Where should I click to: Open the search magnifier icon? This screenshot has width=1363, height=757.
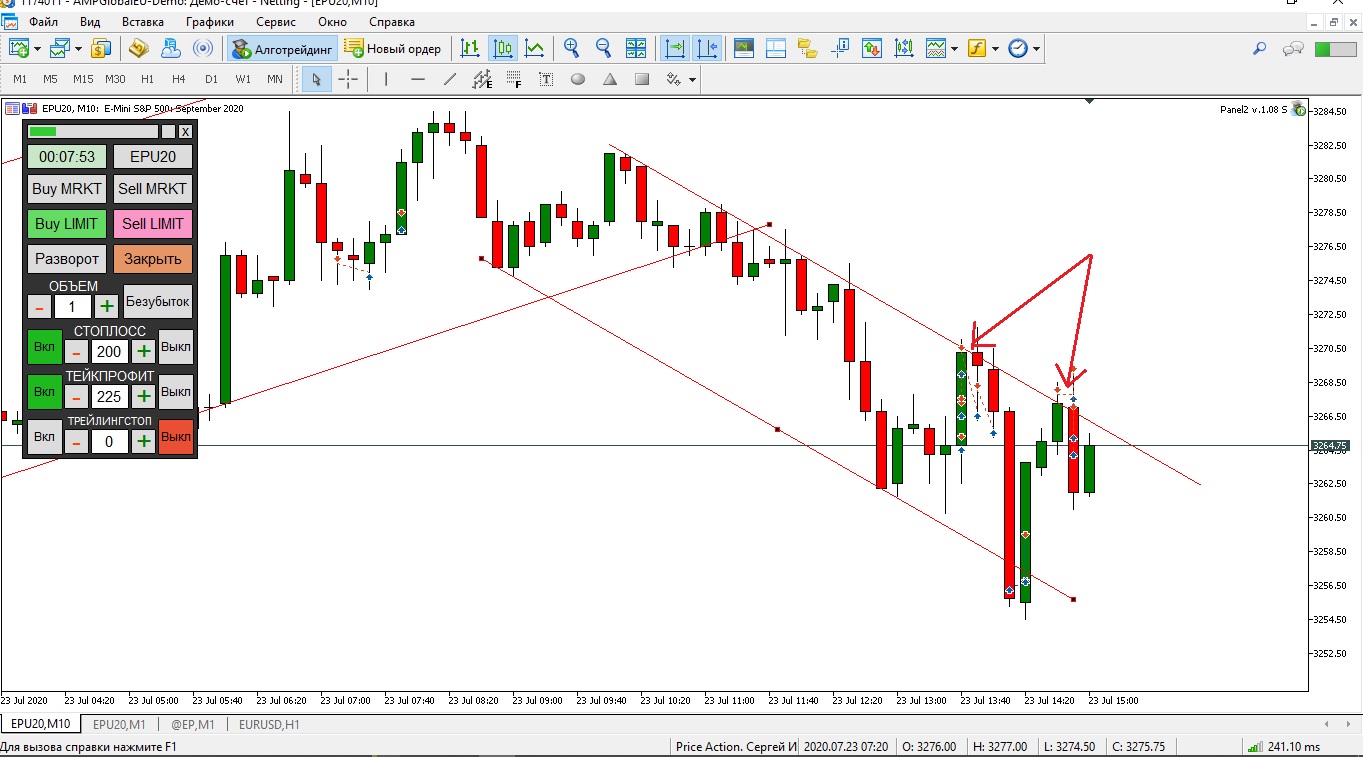(x=1260, y=48)
